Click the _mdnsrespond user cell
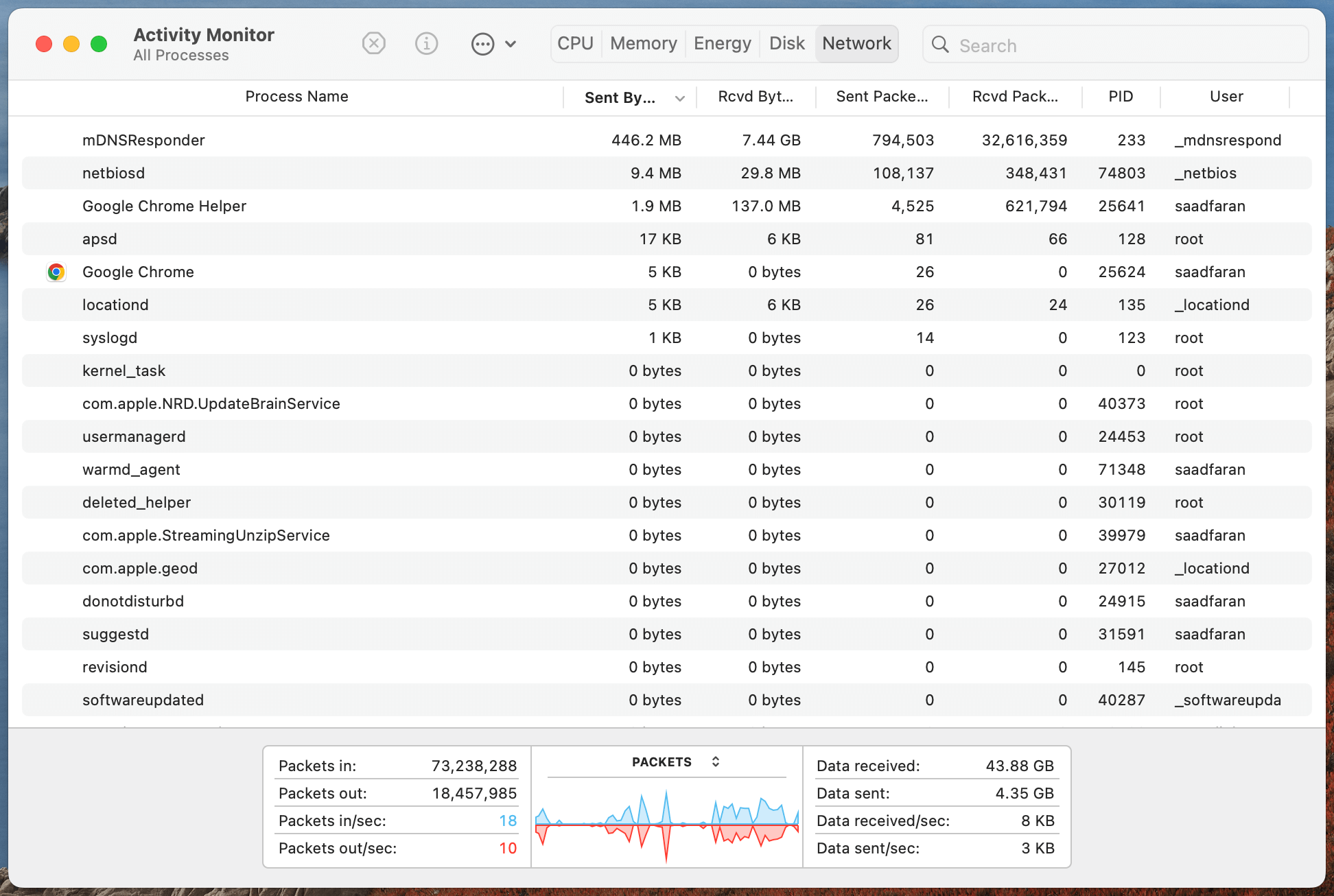Screen dimensions: 1334x896 [x=1228, y=140]
